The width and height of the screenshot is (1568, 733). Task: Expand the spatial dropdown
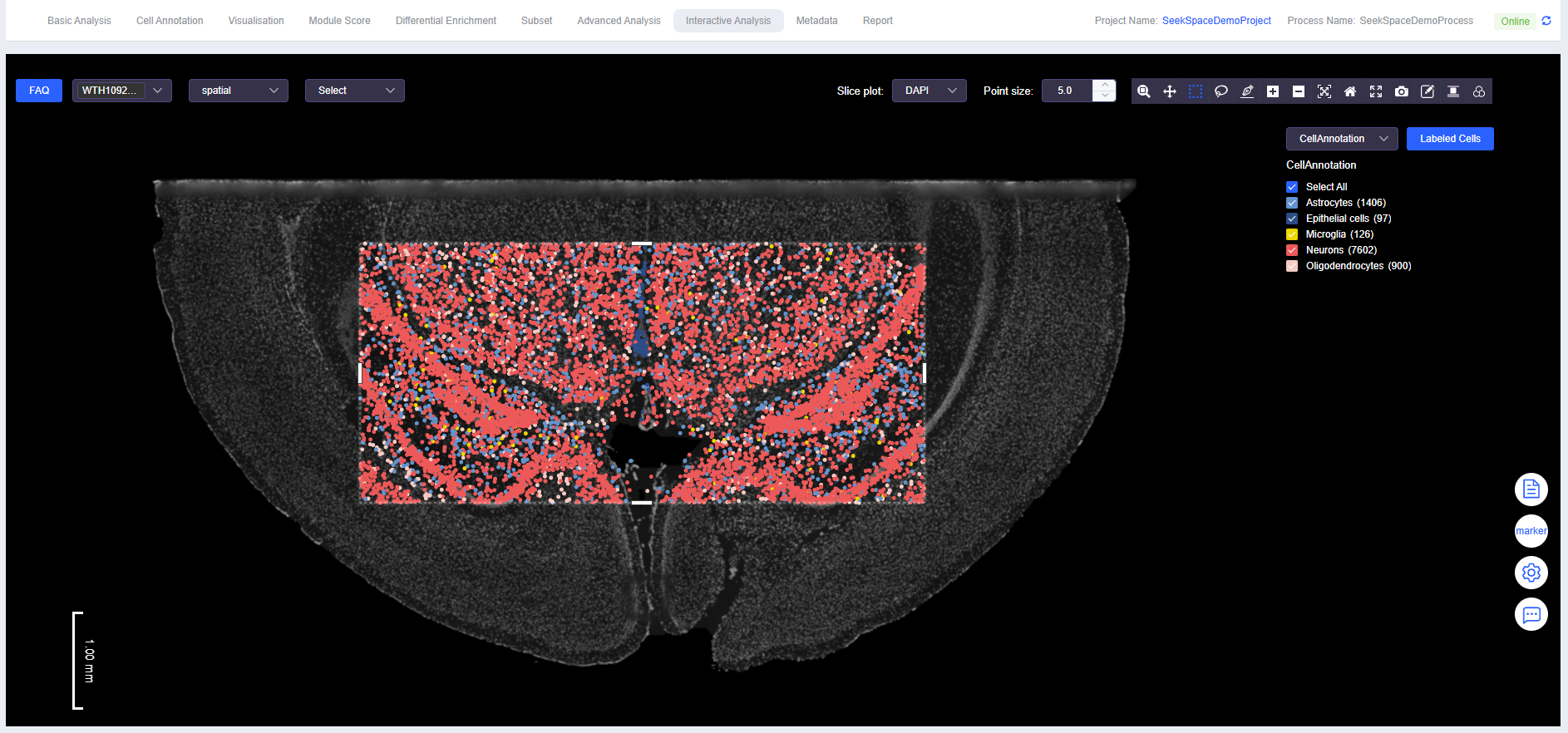238,91
